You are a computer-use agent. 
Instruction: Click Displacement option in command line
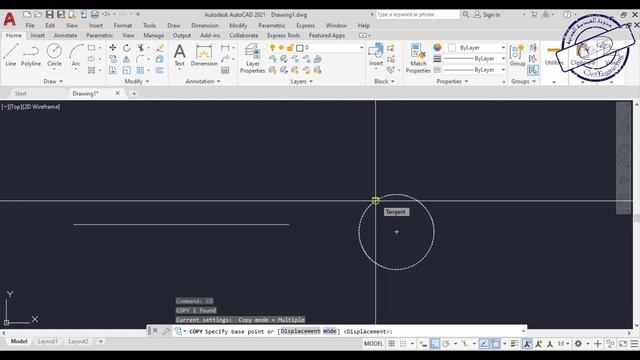coord(300,331)
